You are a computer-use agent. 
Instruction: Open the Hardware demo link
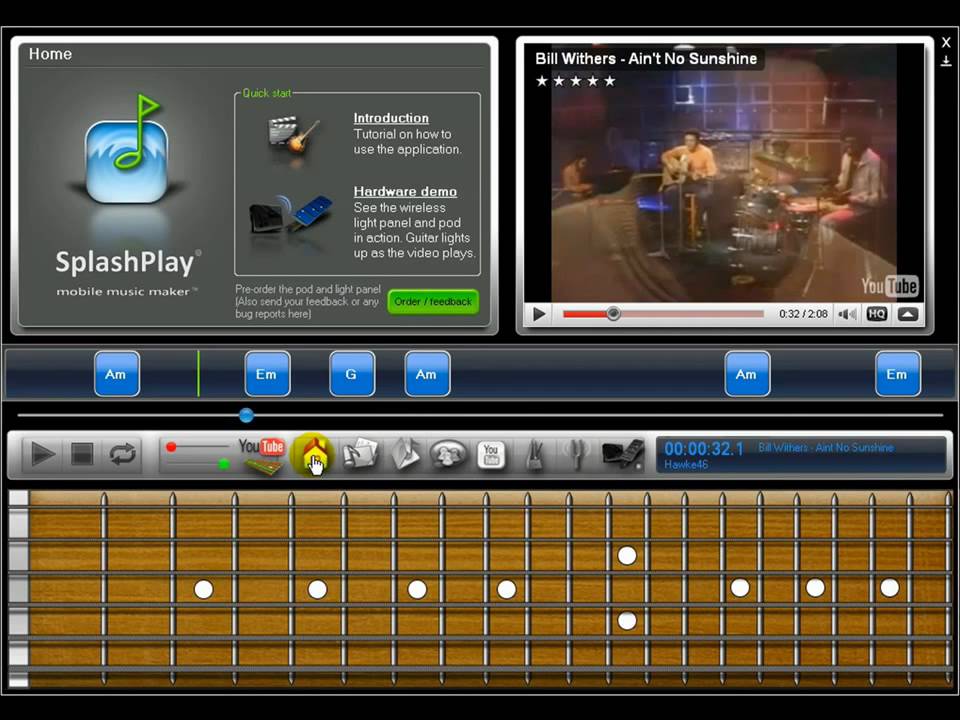pos(405,192)
